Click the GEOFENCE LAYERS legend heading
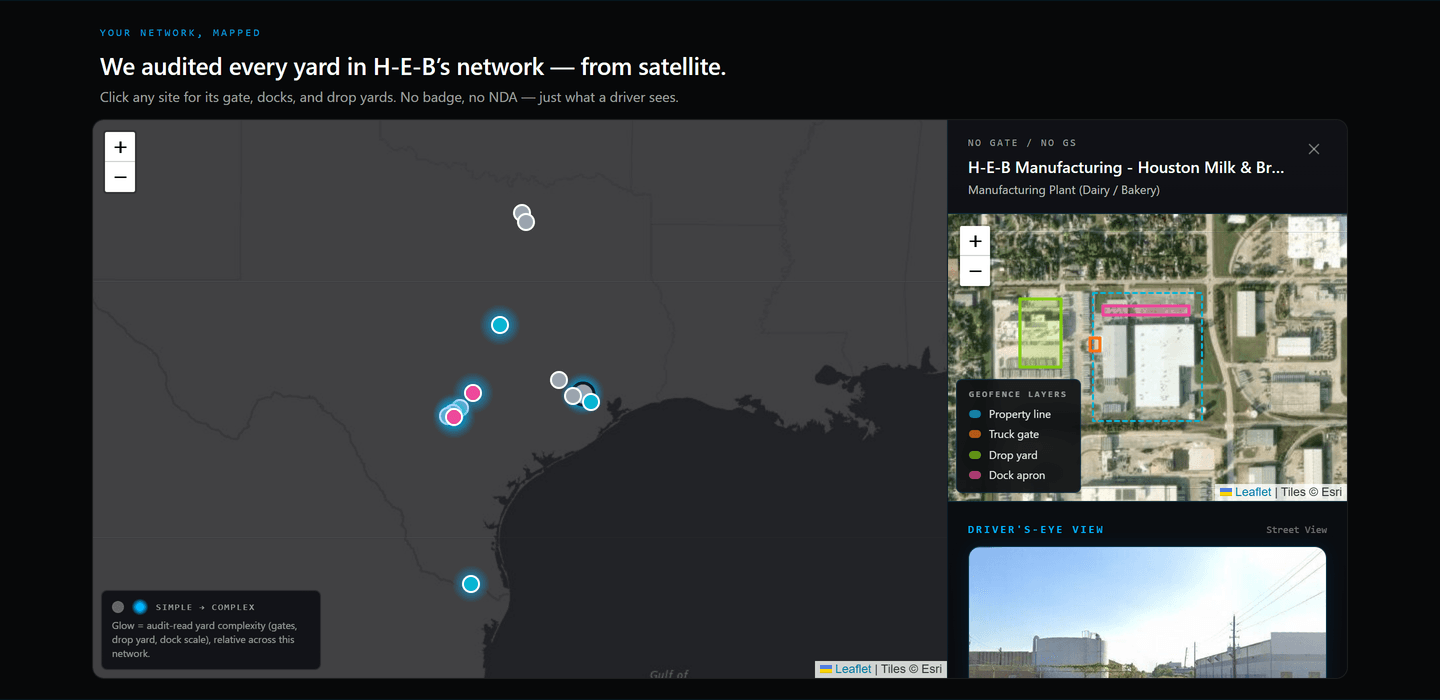Viewport: 1440px width, 700px height. point(1018,394)
